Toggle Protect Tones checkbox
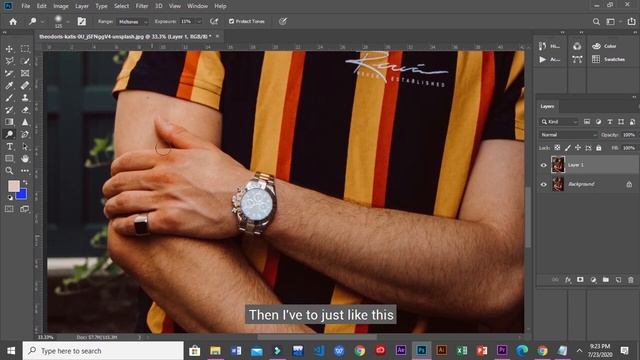This screenshot has height=360, width=640. click(231, 21)
